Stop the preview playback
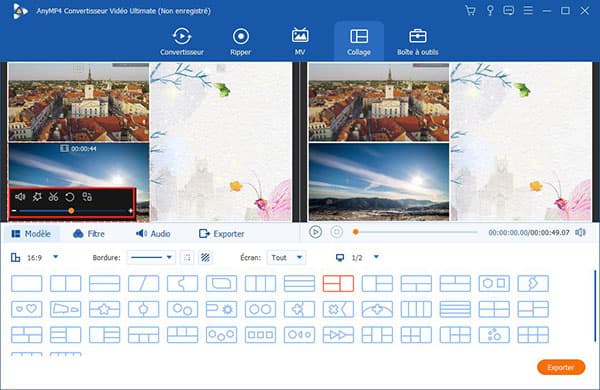 tap(337, 232)
